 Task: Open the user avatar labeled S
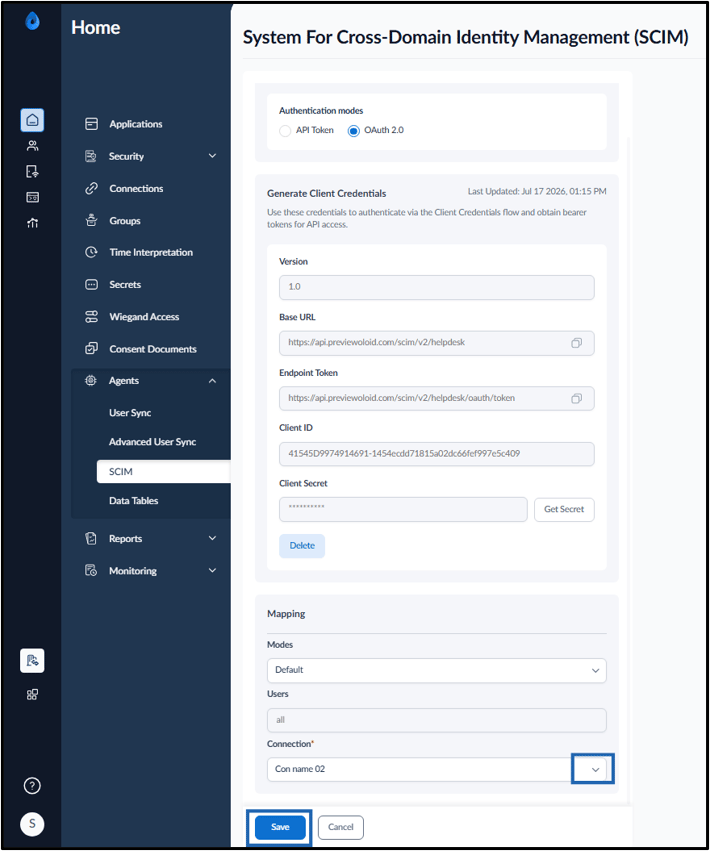pos(32,824)
